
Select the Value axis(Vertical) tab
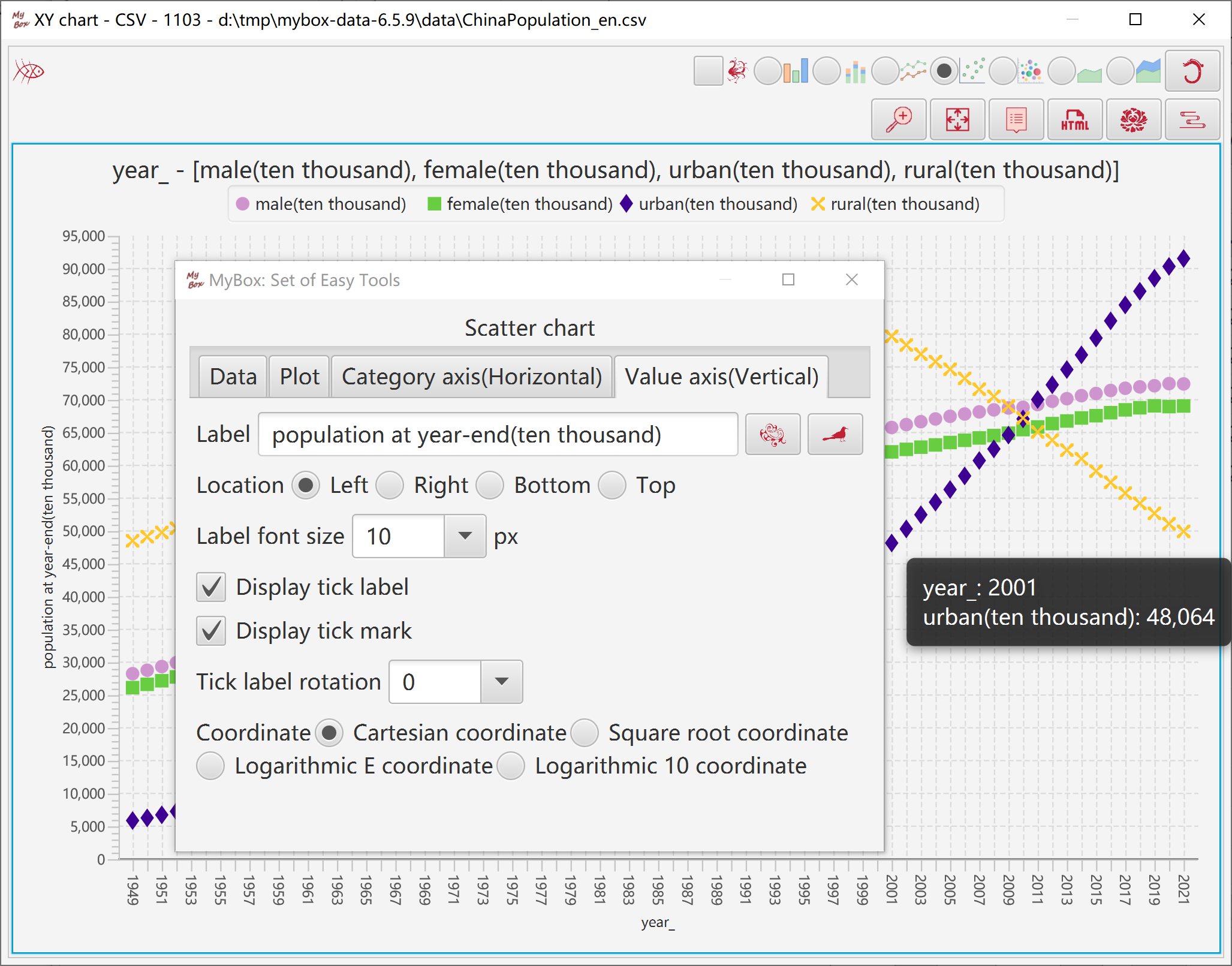pos(721,377)
